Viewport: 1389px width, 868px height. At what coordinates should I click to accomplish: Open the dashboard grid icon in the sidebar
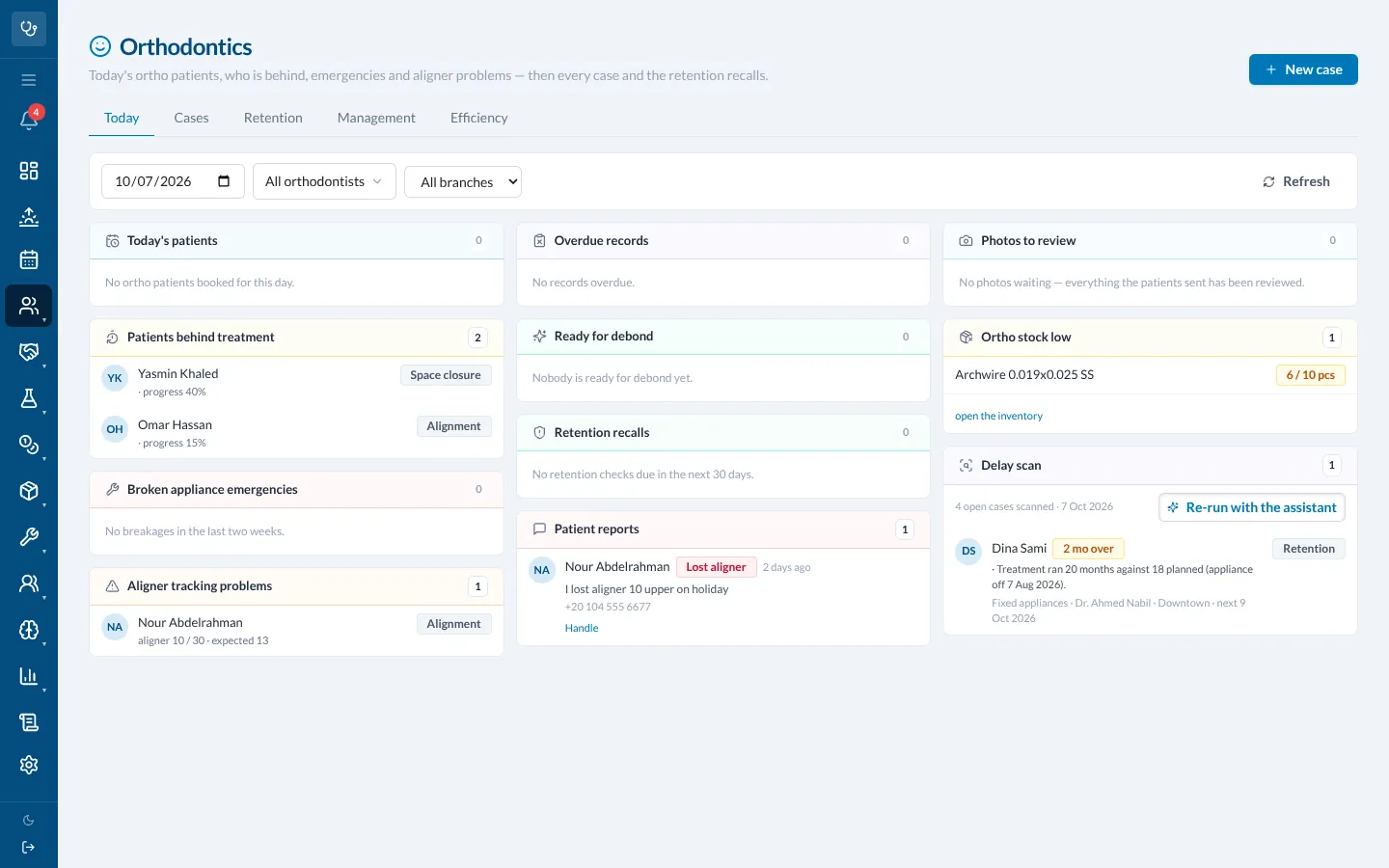[29, 171]
